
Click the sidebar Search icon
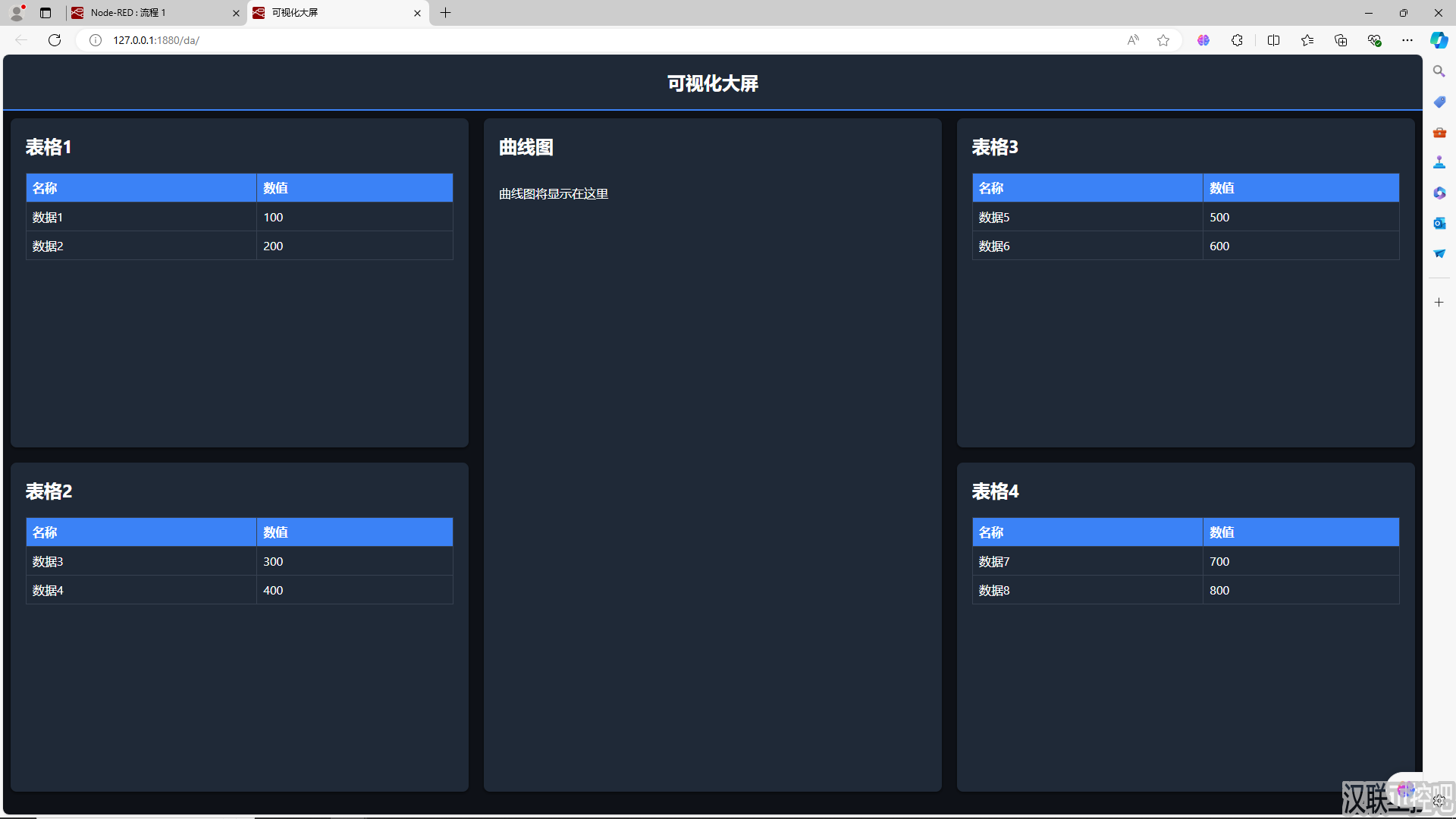coord(1439,71)
